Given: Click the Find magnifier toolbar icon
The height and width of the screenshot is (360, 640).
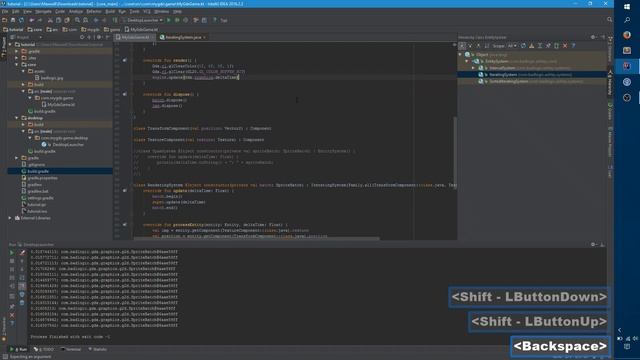Looking at the screenshot, I should click(x=77, y=20).
